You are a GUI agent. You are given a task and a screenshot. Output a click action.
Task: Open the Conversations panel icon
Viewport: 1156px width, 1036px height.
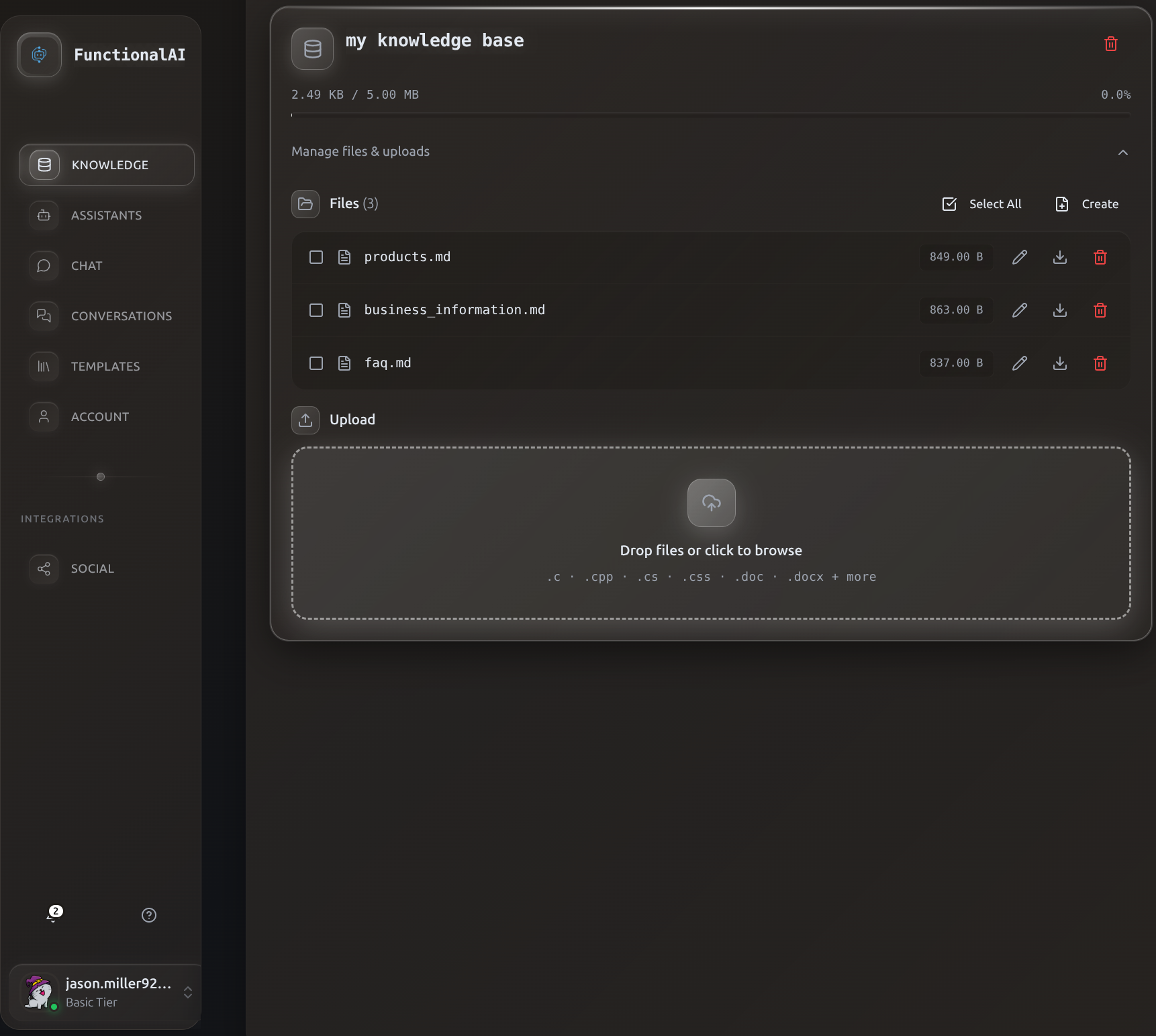tap(43, 316)
